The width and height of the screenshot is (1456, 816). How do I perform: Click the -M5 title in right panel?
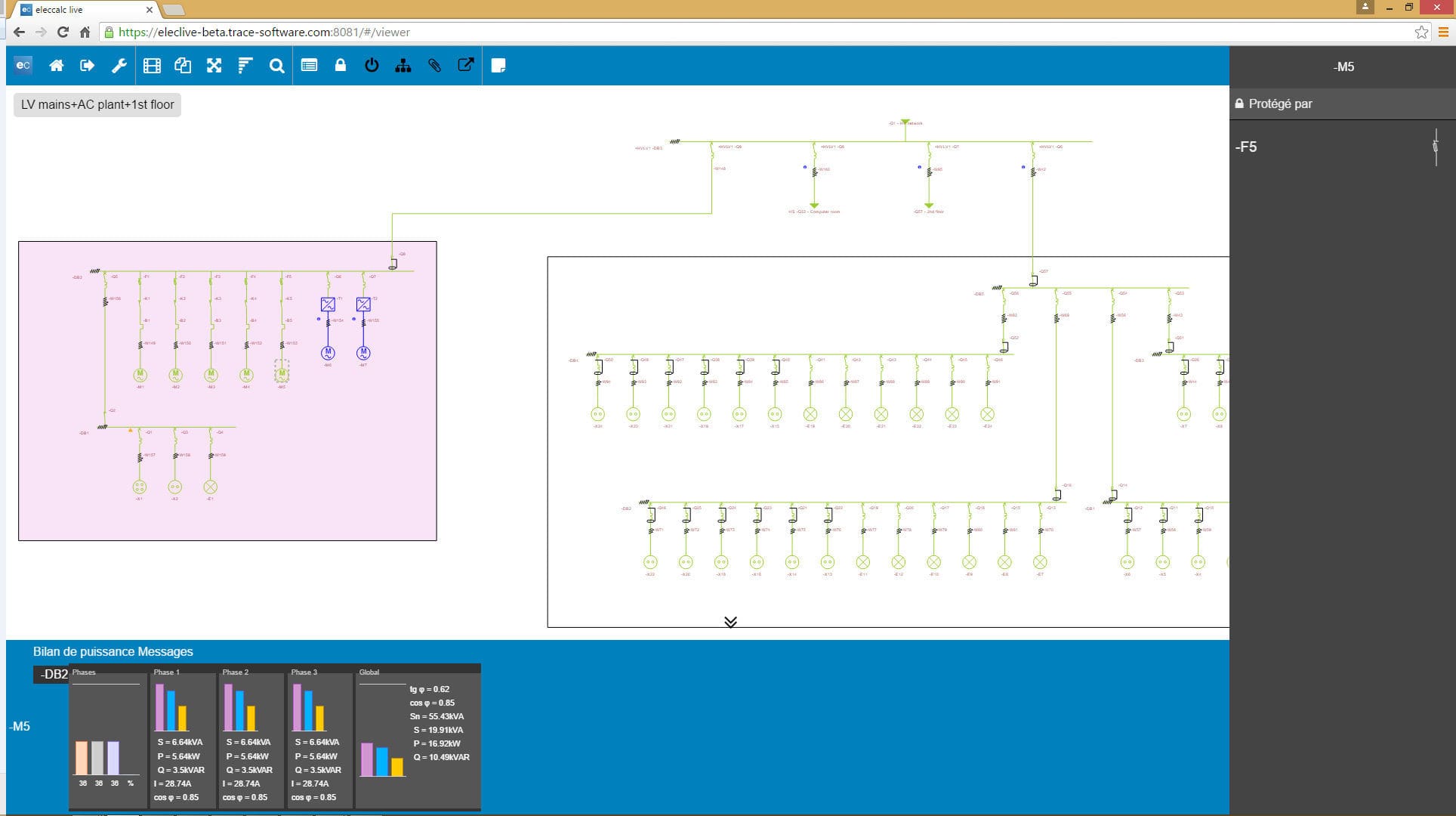(x=1343, y=67)
